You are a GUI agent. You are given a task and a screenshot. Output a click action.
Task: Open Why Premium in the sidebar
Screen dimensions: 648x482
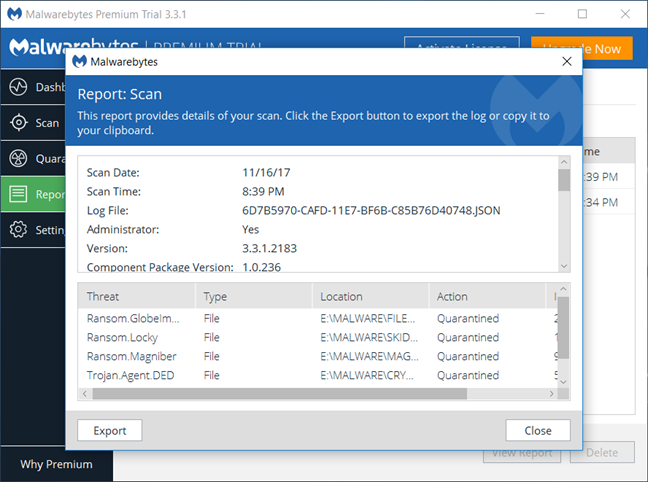click(56, 464)
